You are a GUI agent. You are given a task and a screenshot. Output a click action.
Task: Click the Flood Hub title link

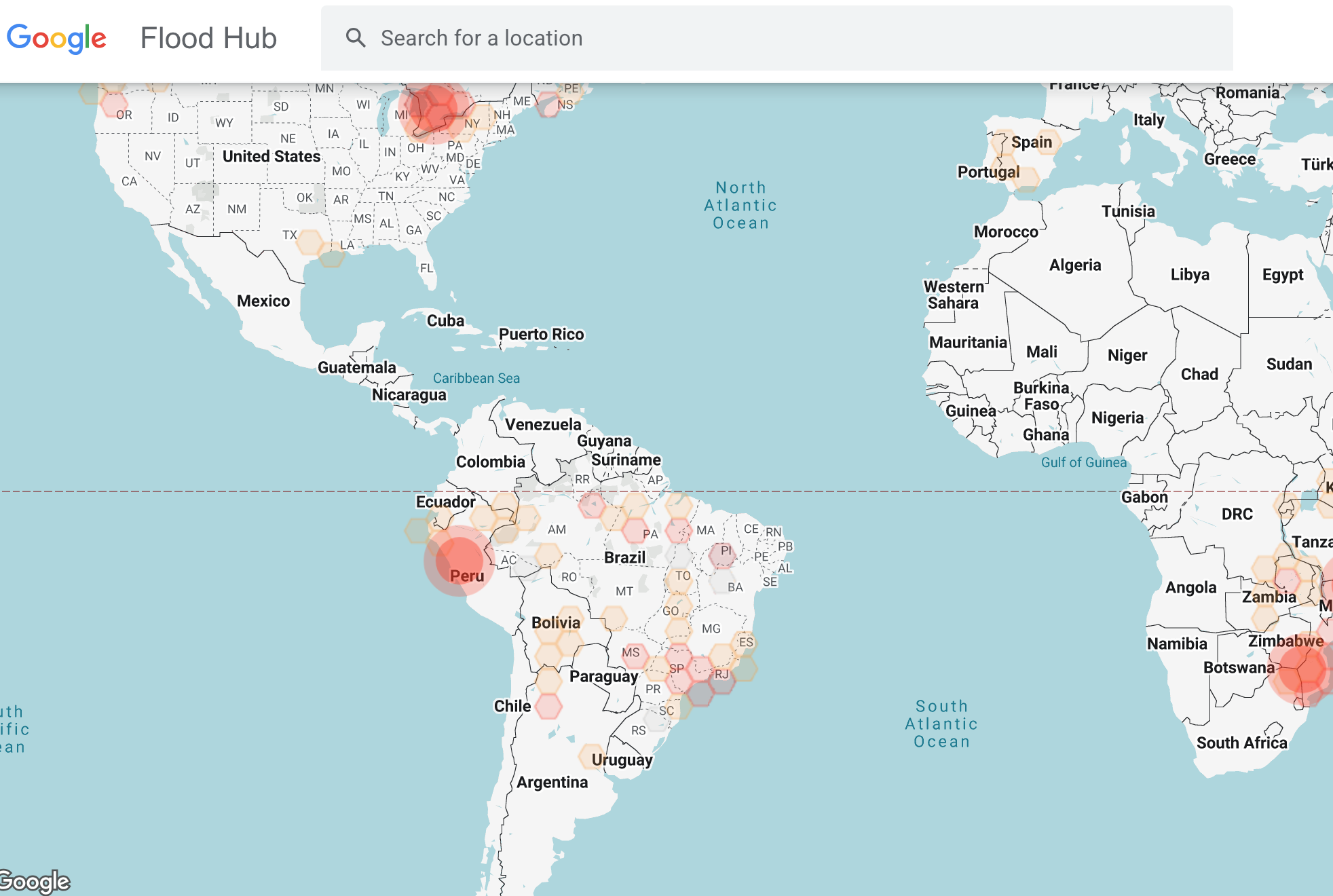click(x=208, y=37)
